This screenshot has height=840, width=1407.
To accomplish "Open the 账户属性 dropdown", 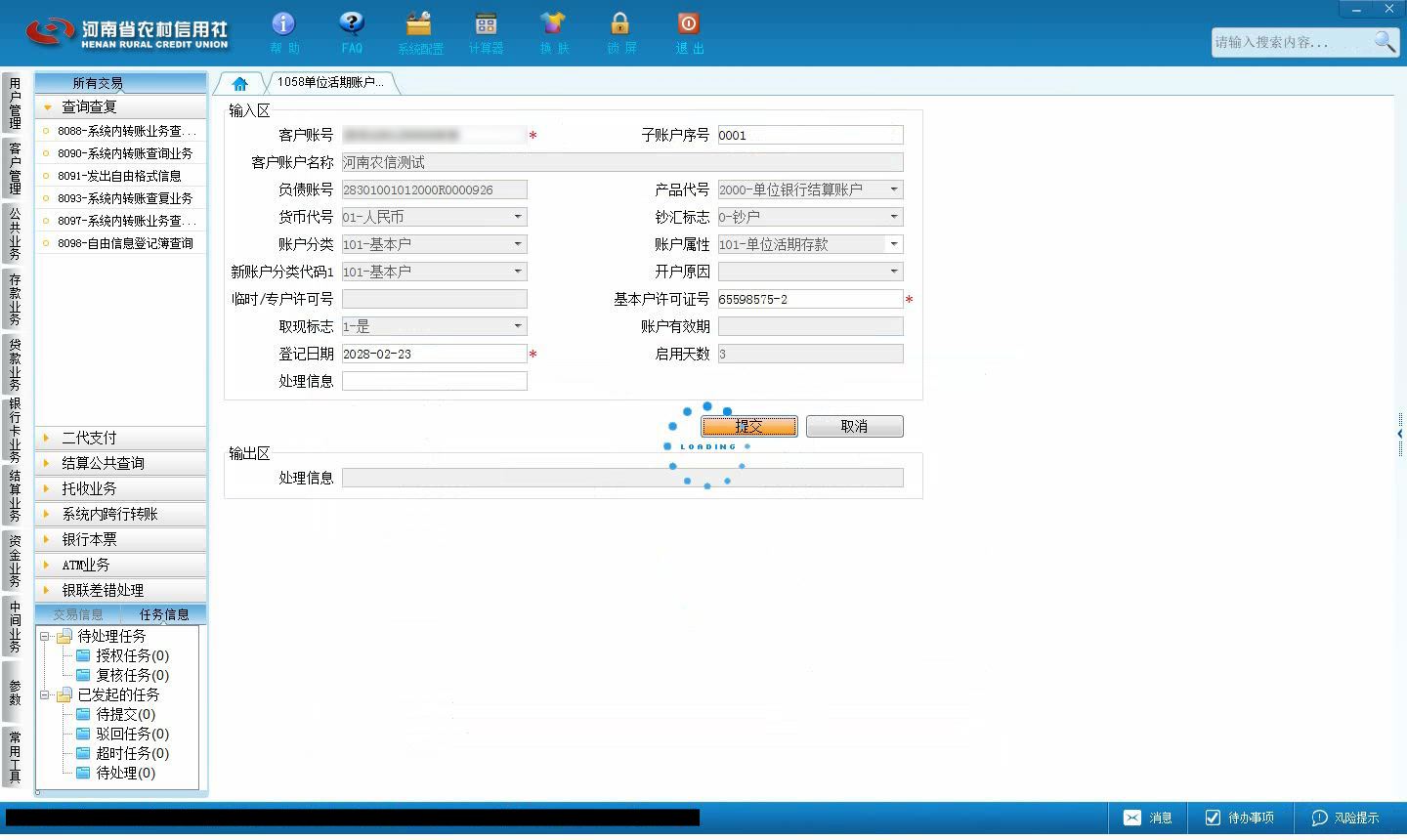I will click(893, 244).
